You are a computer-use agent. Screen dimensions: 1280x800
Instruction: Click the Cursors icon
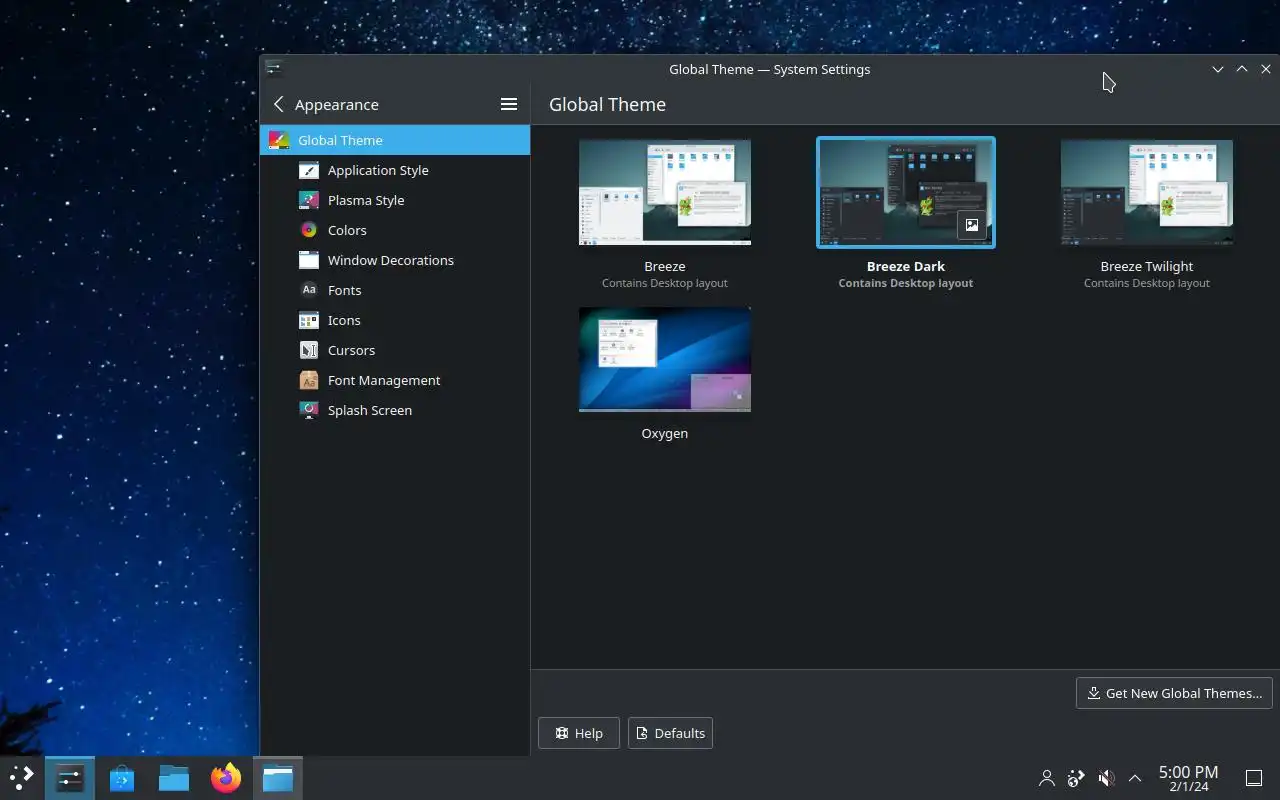309,350
